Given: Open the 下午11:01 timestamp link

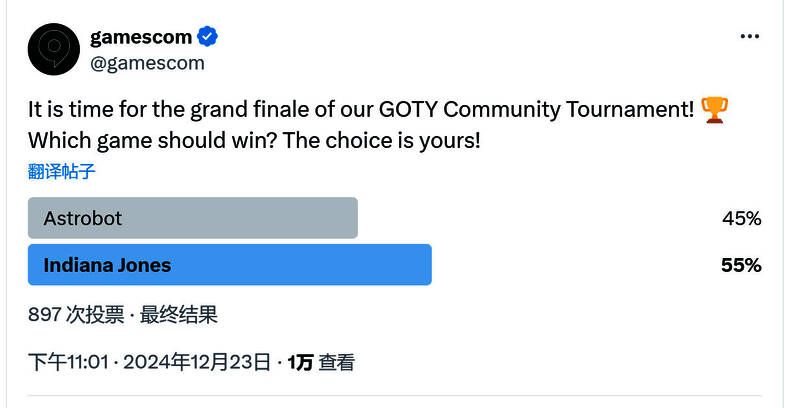Looking at the screenshot, I should [x=68, y=362].
